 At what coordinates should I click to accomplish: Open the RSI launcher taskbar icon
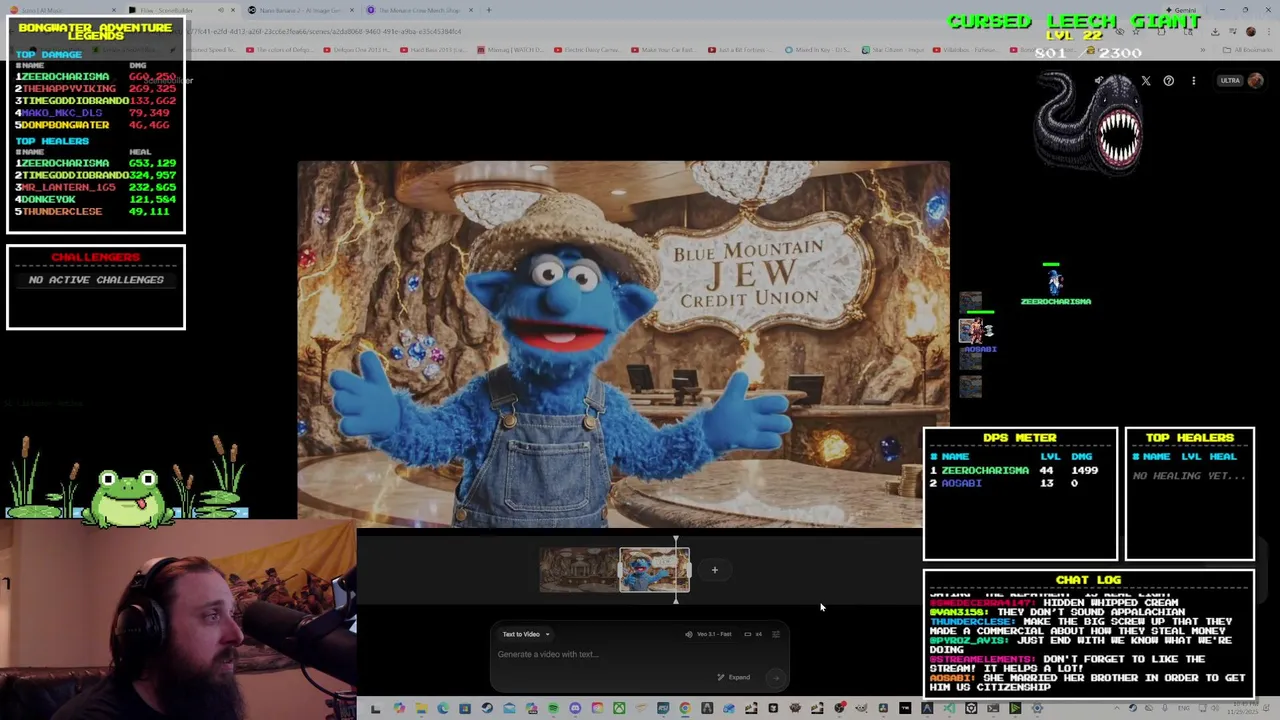pos(663,709)
